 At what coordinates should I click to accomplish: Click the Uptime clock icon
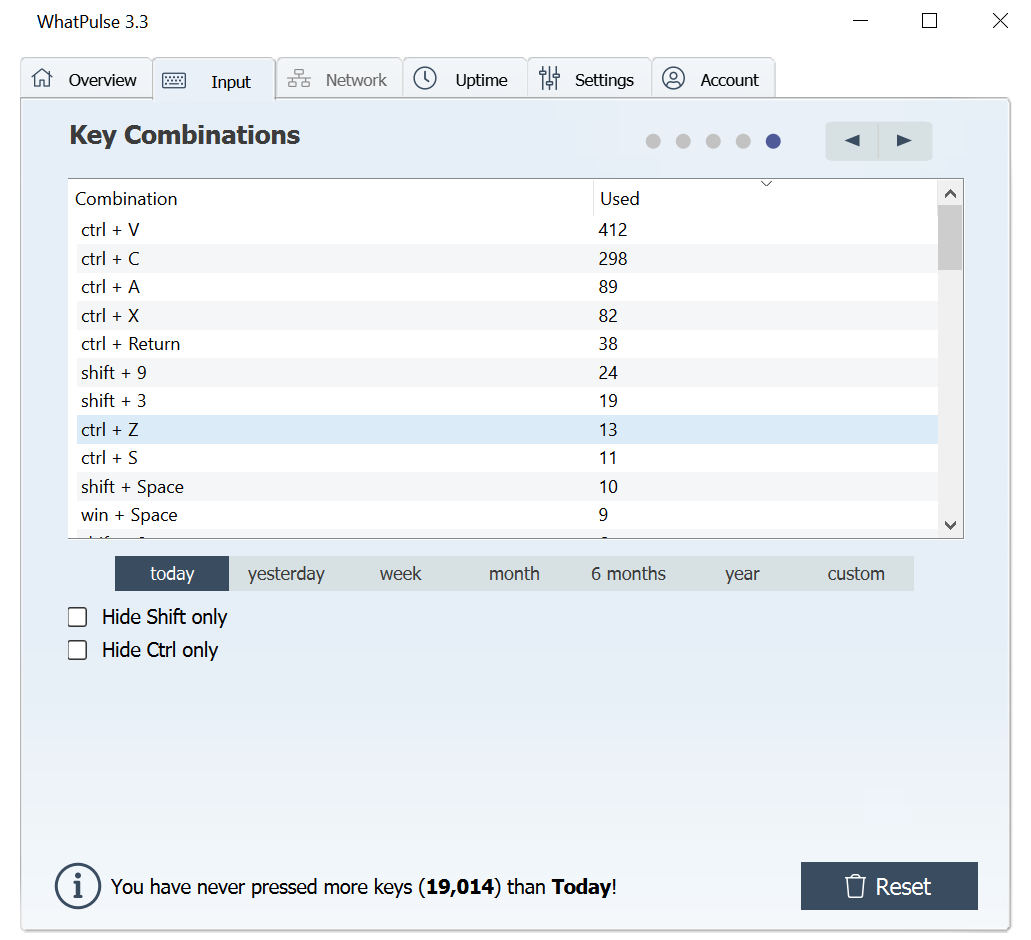[425, 78]
